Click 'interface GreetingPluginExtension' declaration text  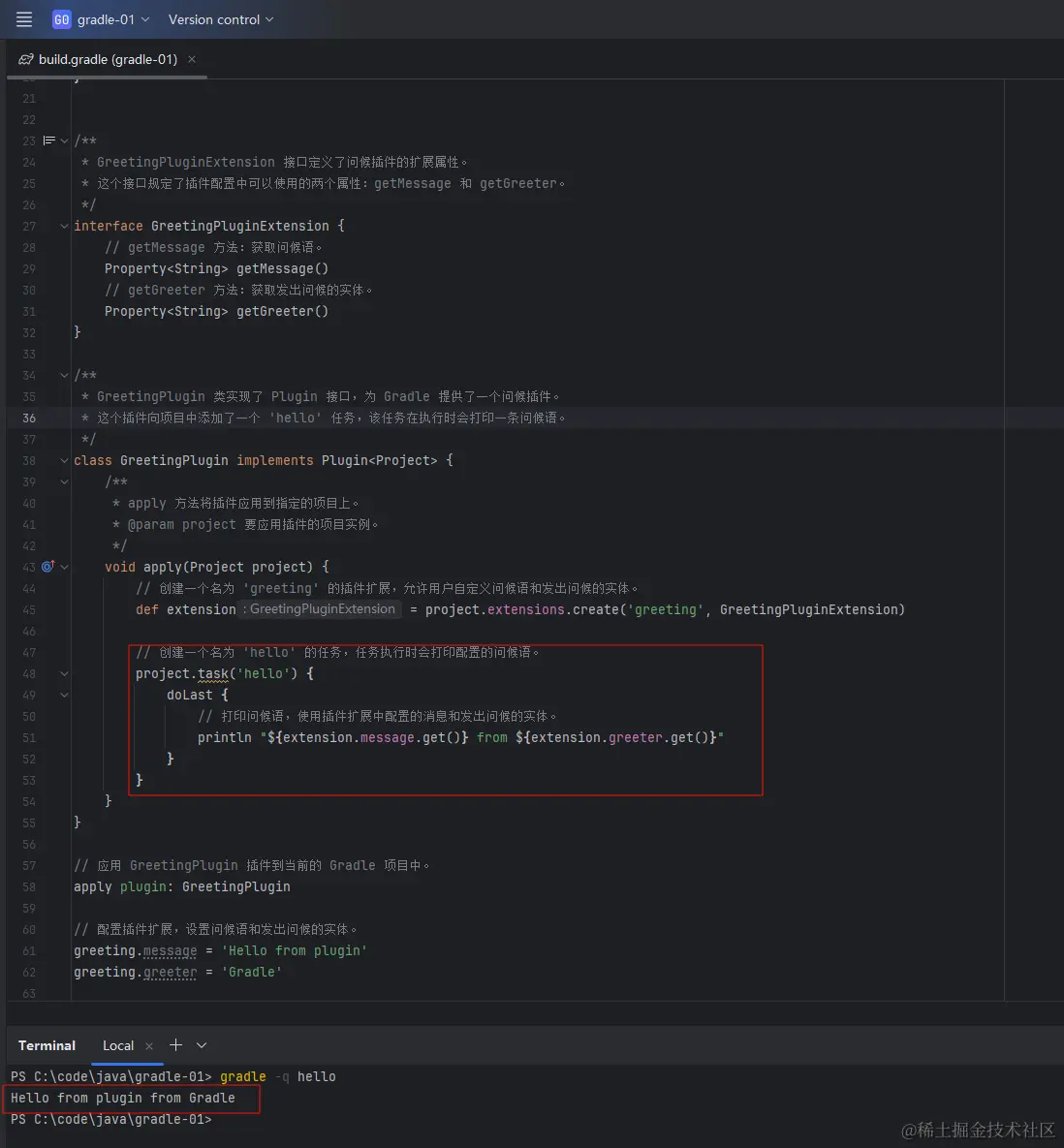click(x=202, y=227)
